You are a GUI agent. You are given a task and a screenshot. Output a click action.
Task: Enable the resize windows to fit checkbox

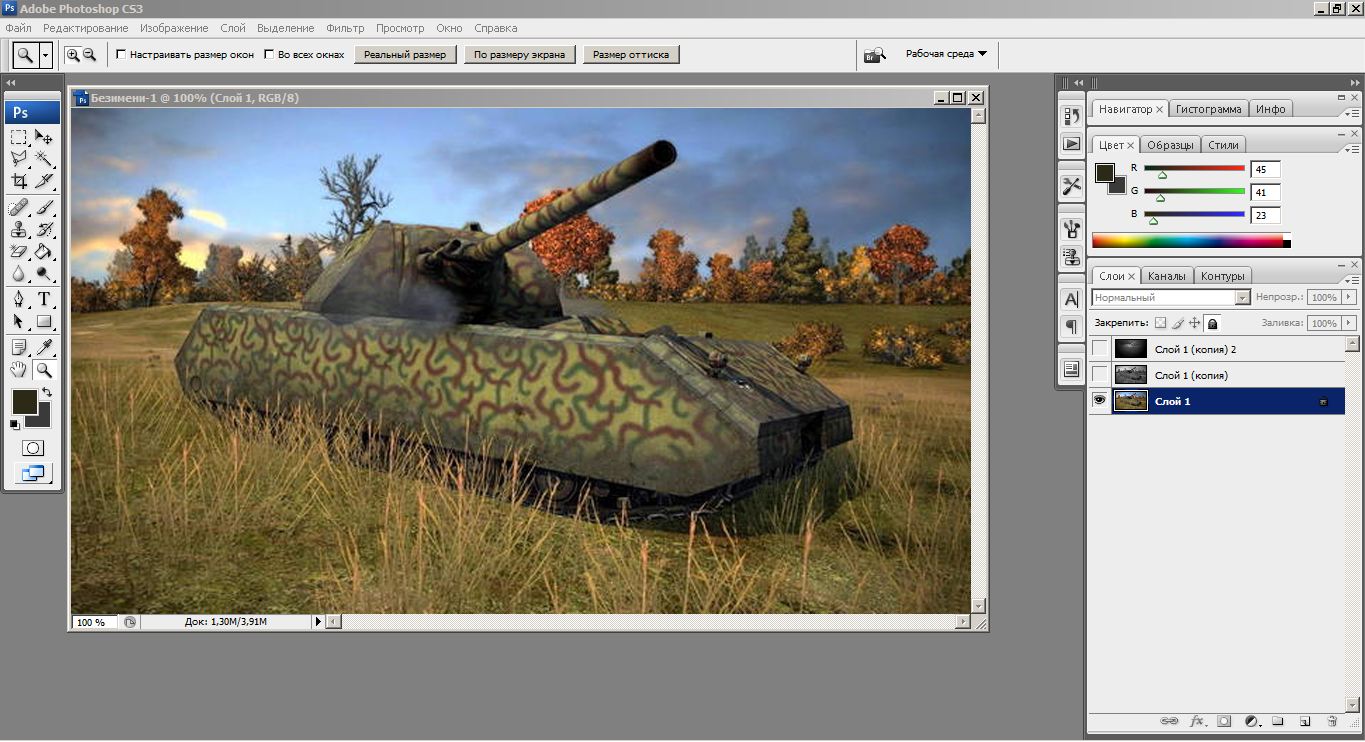point(121,55)
